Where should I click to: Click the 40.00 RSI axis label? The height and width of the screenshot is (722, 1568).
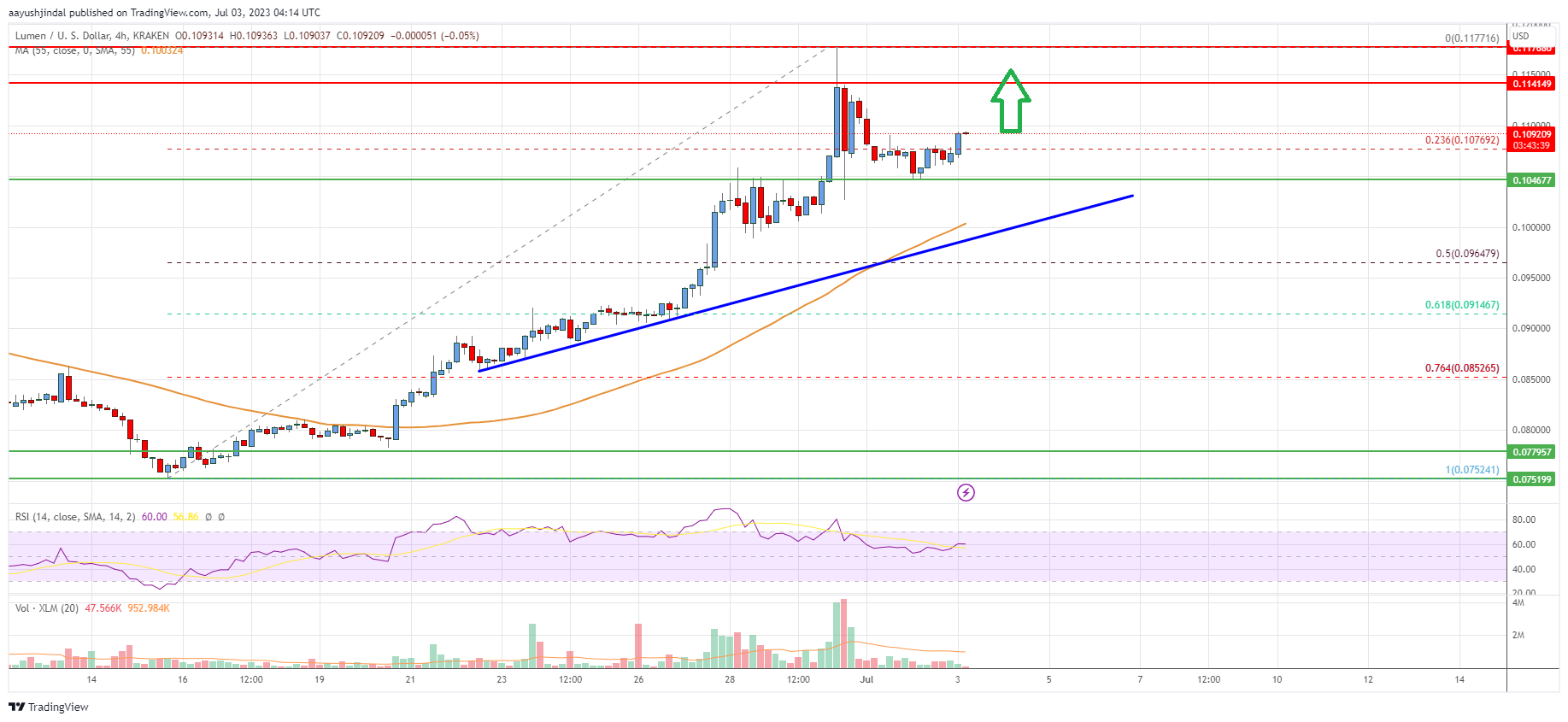point(1524,569)
